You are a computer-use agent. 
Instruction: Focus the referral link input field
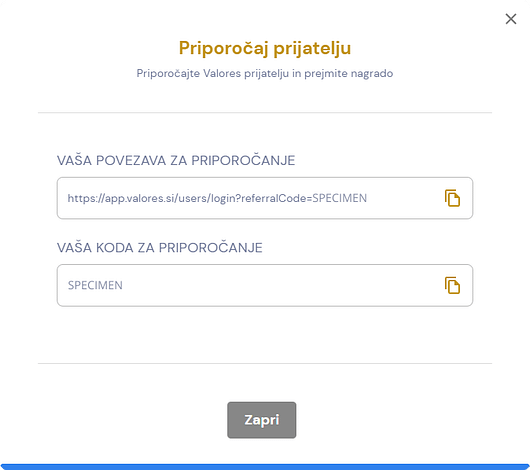pos(265,198)
